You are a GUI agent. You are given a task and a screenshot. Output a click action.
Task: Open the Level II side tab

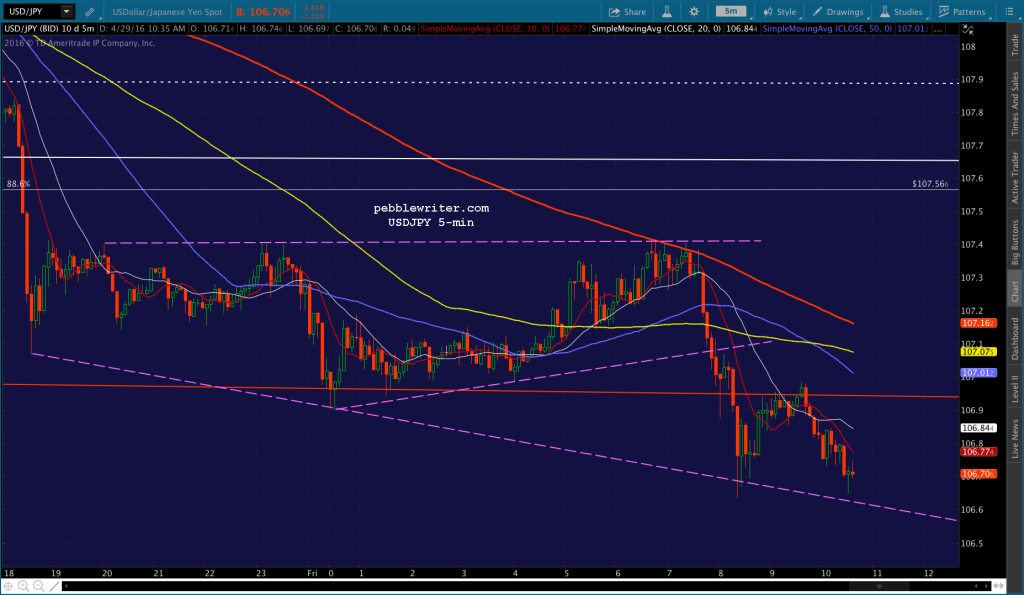click(1015, 389)
